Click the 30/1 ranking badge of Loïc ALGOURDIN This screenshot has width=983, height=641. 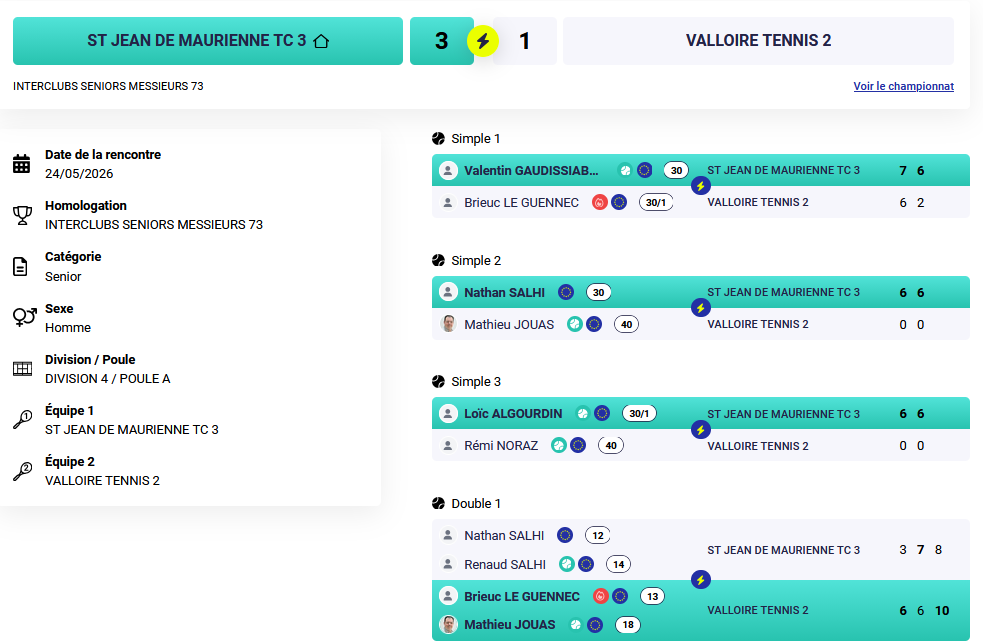tap(639, 413)
